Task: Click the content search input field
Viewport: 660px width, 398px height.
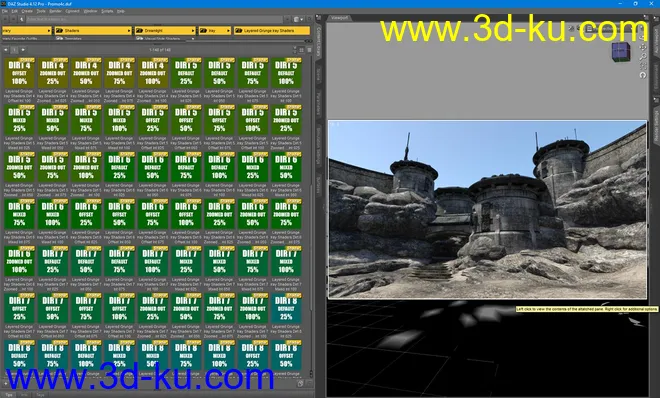Action: click(x=154, y=19)
